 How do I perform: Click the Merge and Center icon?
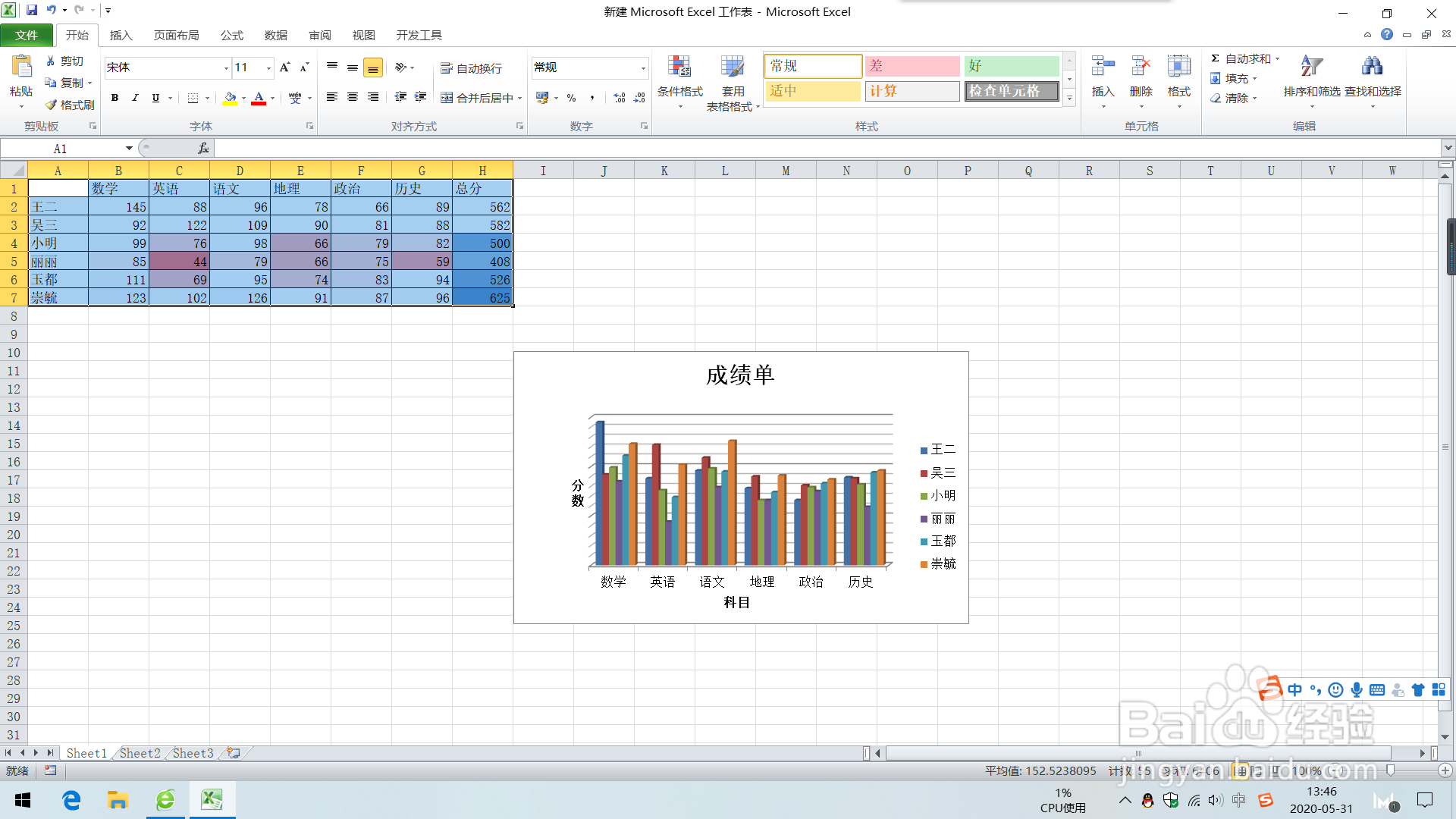coord(476,98)
